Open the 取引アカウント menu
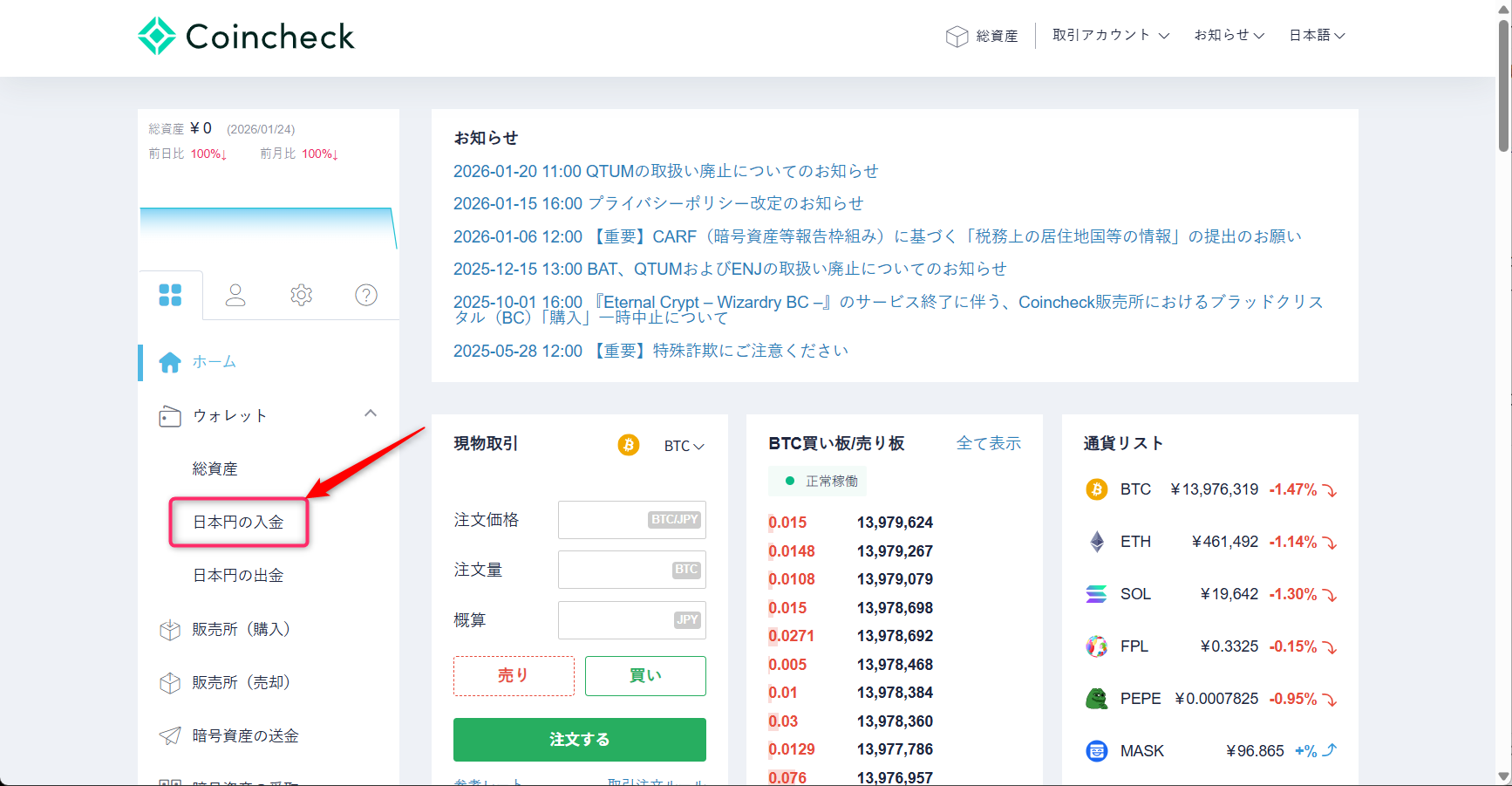The width and height of the screenshot is (1512, 786). click(1109, 36)
